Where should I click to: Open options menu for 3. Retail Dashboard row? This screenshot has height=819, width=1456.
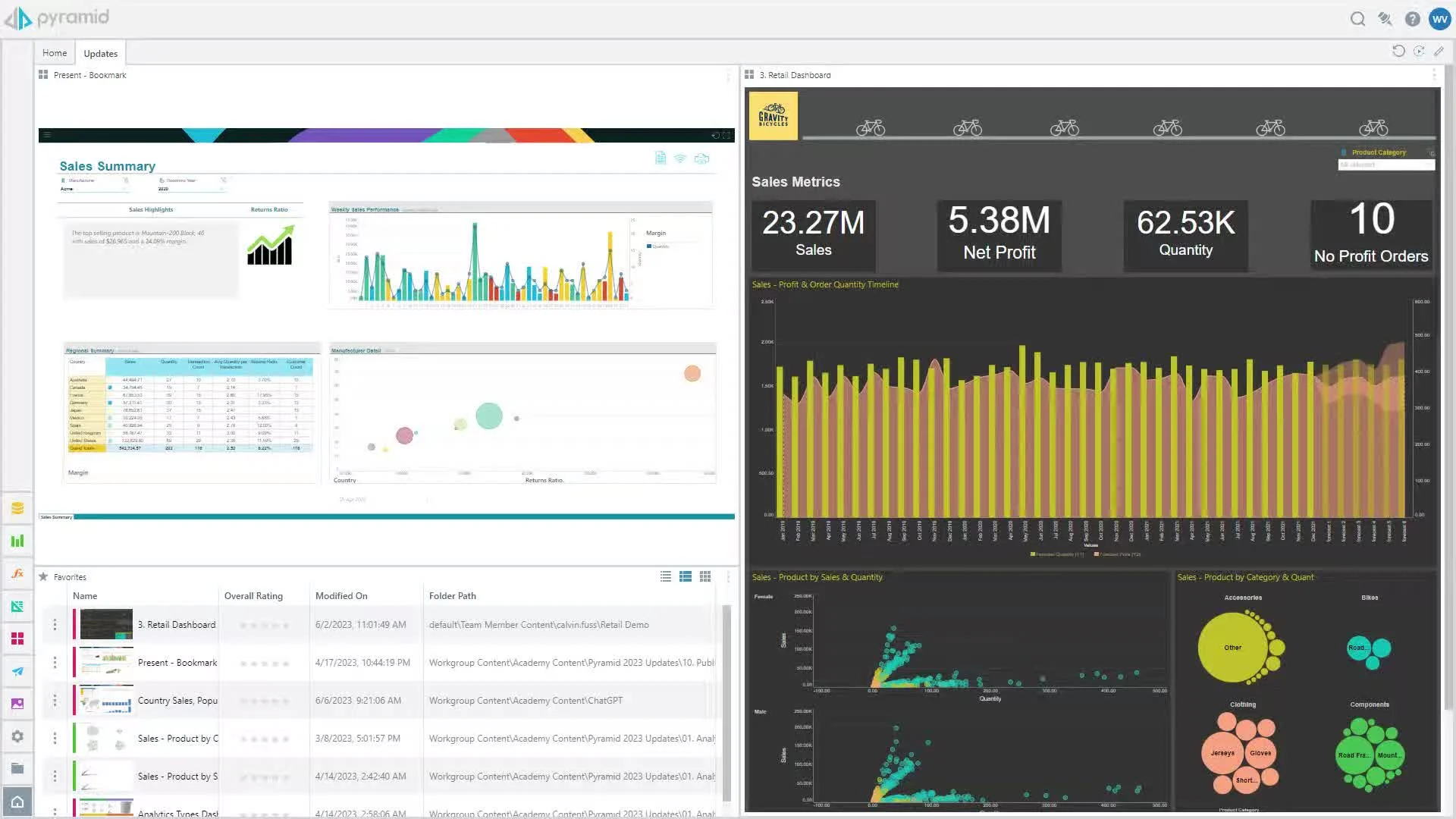point(55,625)
